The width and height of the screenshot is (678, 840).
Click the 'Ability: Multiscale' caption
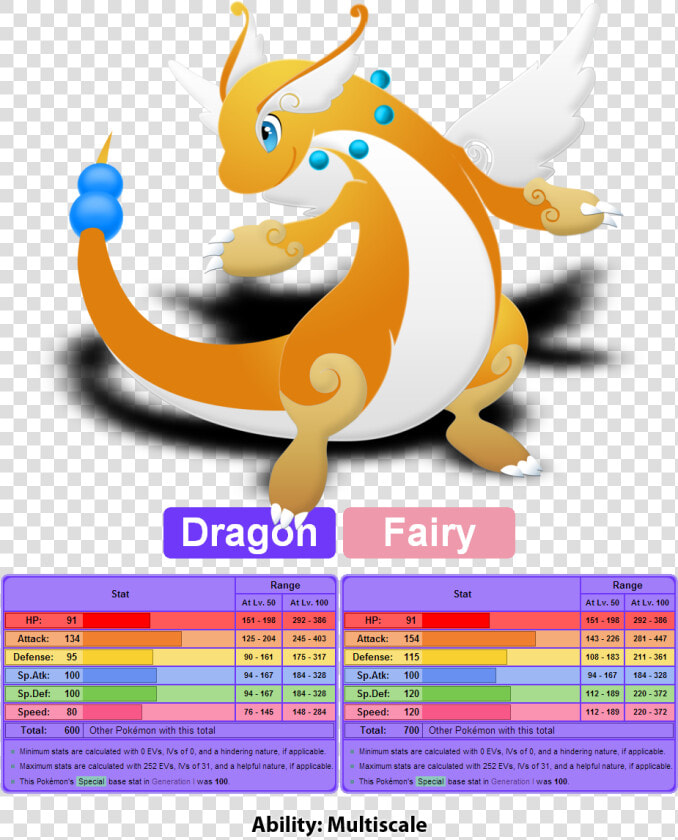coord(339,824)
